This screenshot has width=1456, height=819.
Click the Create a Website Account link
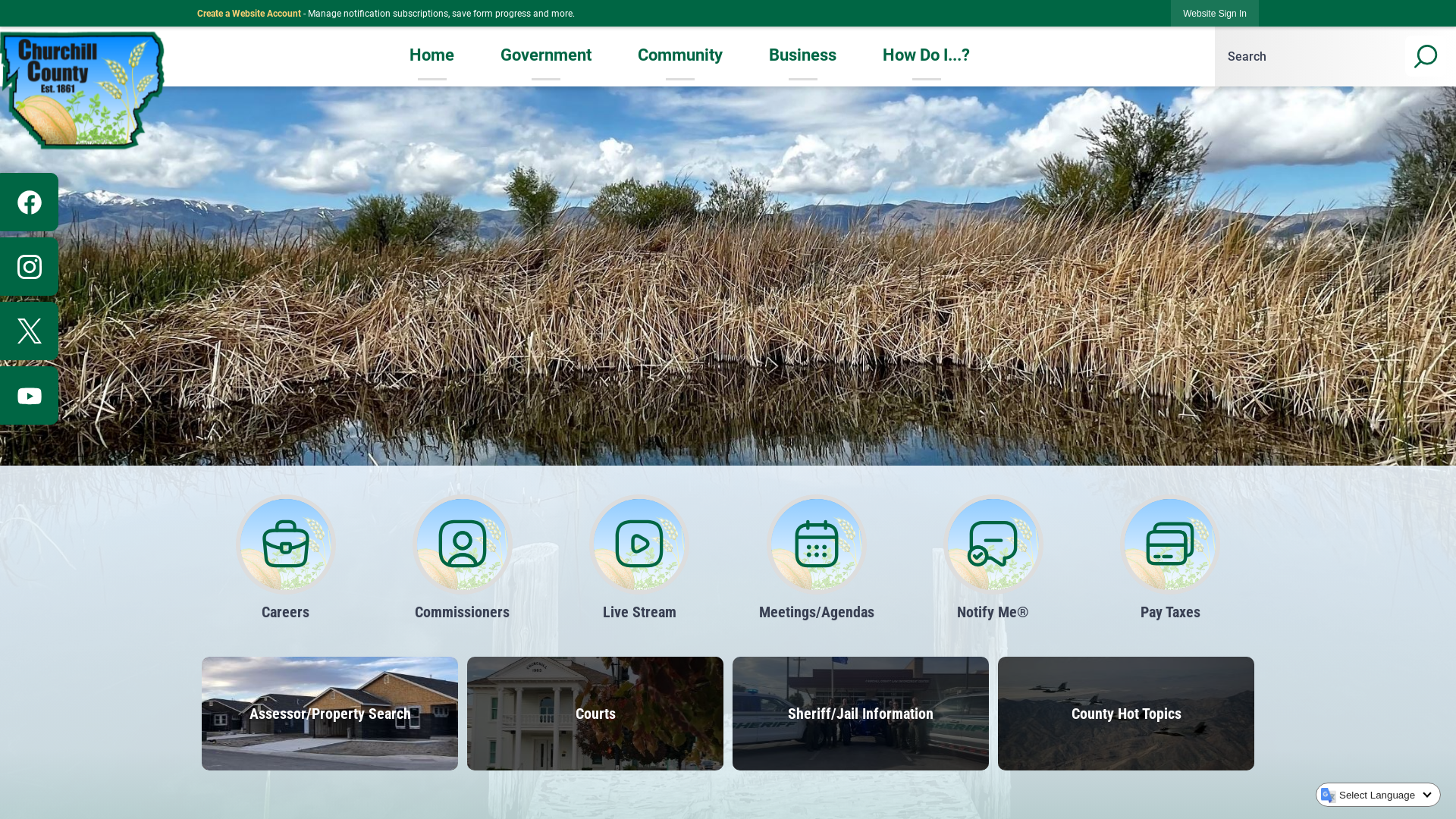pyautogui.click(x=249, y=14)
